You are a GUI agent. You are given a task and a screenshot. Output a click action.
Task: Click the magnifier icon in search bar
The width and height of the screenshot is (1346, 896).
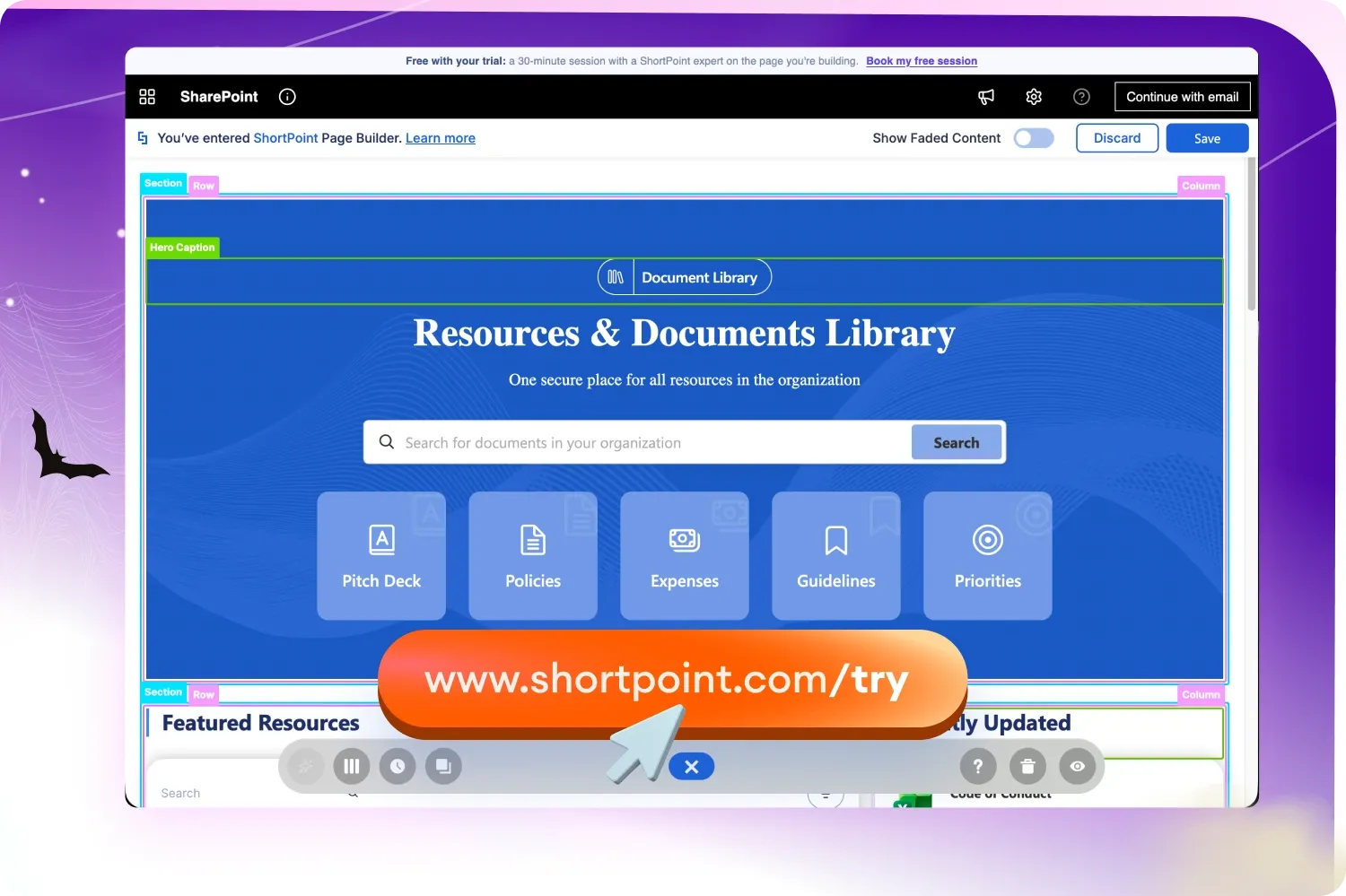coord(387,442)
